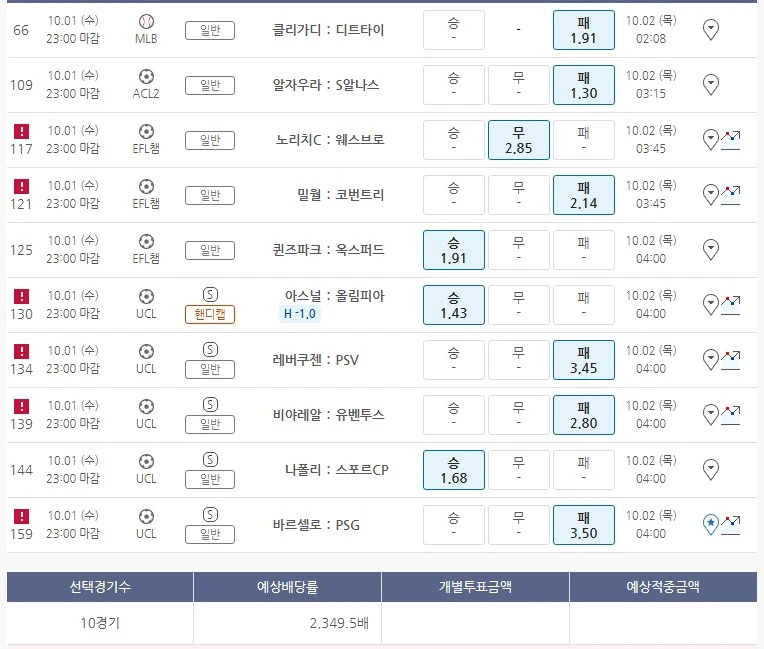The image size is (764, 649).
Task: Select 무 for 나폴리 : 스포르CP match
Action: point(518,470)
